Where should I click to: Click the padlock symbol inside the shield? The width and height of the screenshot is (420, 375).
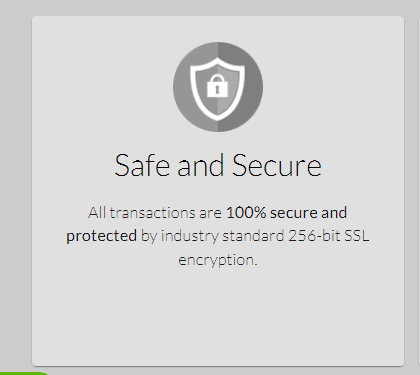[x=217, y=86]
